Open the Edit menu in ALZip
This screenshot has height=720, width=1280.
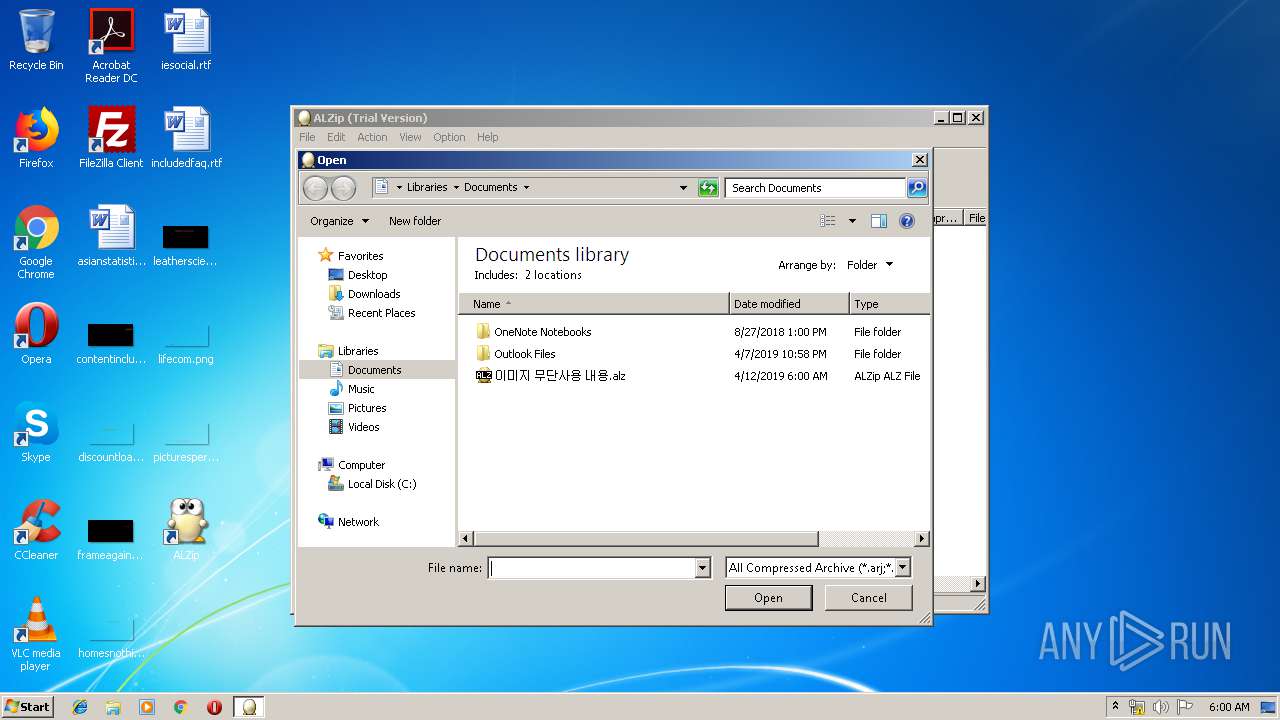336,137
